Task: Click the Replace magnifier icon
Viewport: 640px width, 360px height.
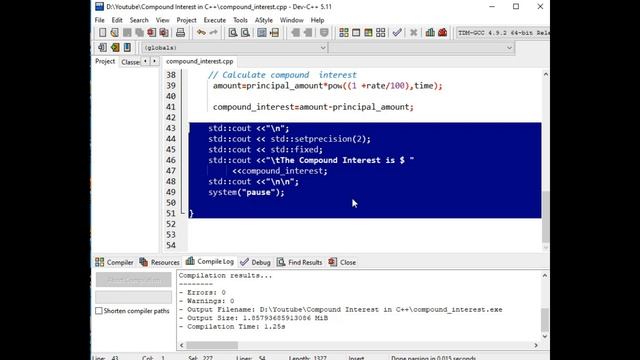Action: 245,33
